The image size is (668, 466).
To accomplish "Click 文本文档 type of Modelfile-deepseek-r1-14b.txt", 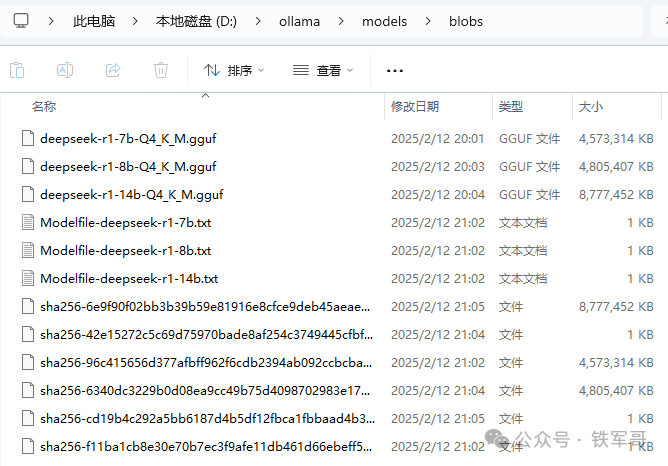I will 523,279.
